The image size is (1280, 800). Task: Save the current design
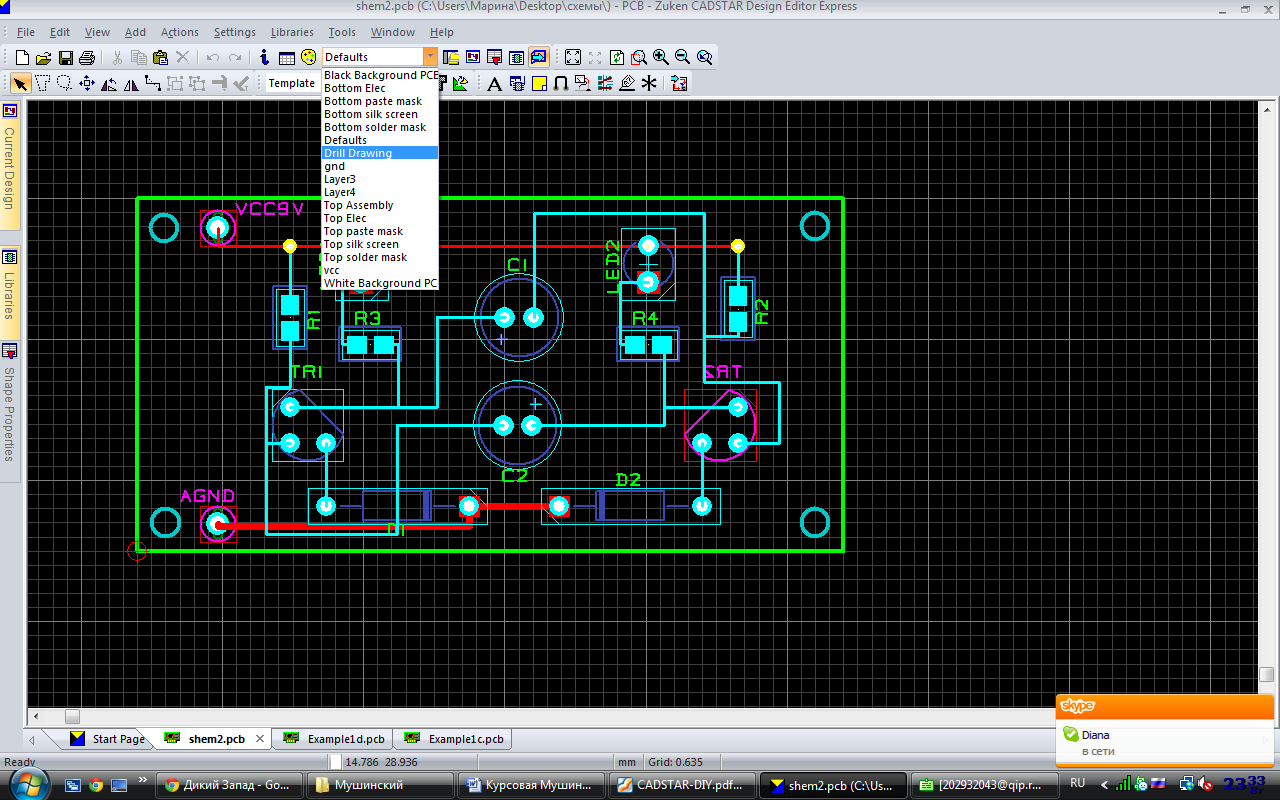tap(66, 57)
